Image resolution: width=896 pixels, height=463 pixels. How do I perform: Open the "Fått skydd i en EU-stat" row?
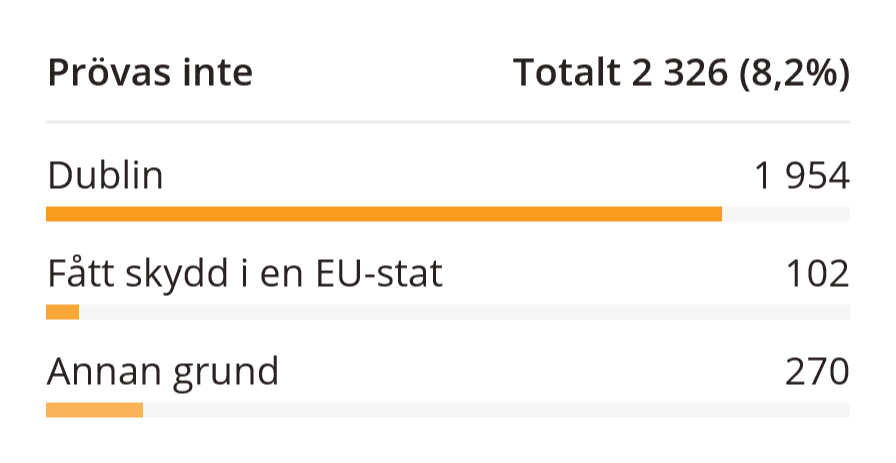(245, 273)
